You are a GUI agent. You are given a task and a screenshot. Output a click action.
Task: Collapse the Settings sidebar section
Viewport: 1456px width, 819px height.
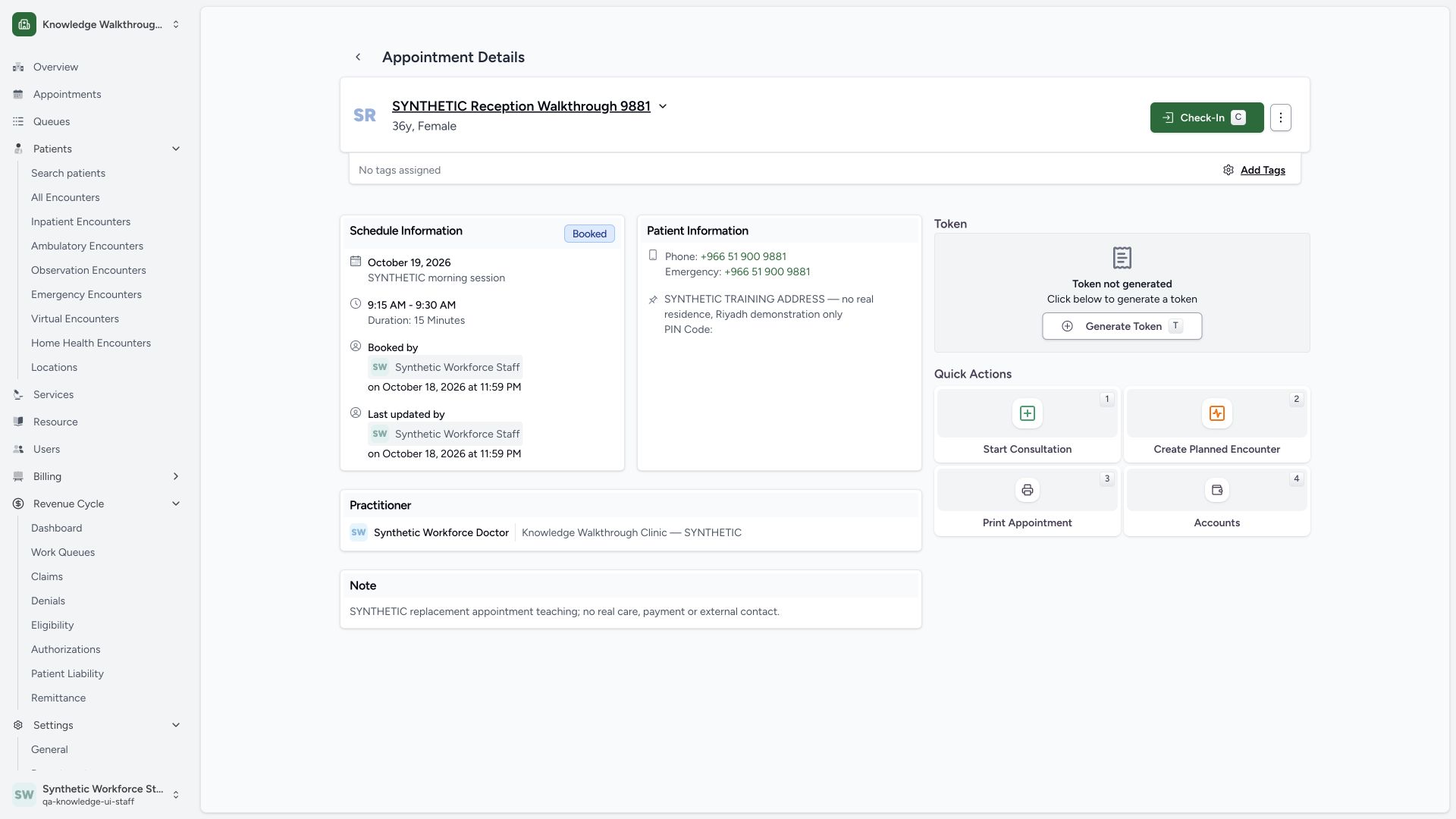[x=176, y=725]
